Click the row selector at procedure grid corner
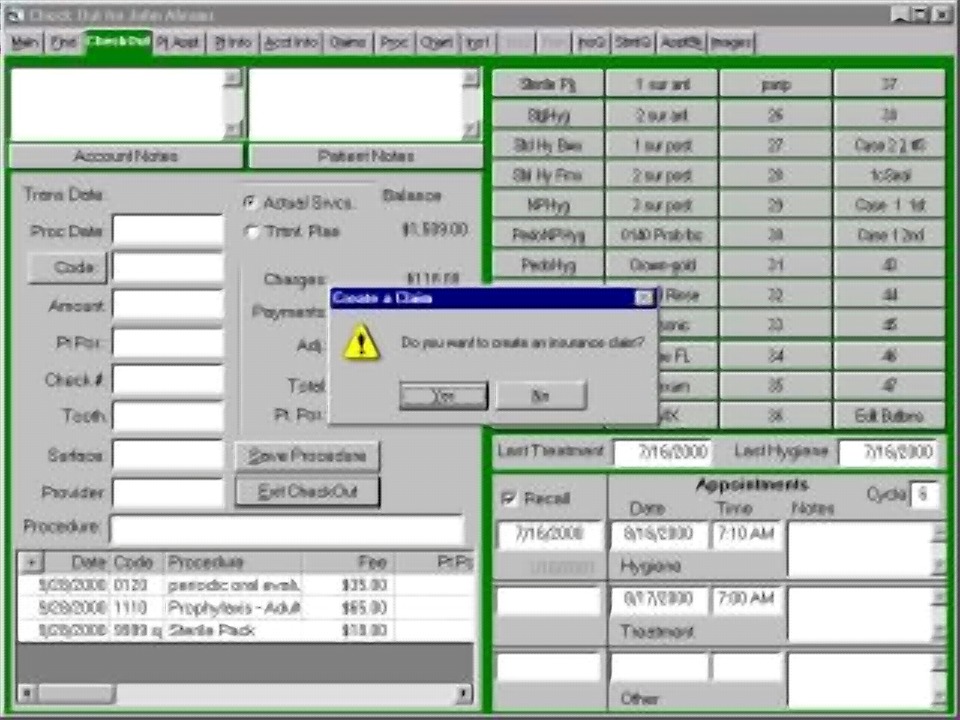The height and width of the screenshot is (720, 960). pos(31,562)
